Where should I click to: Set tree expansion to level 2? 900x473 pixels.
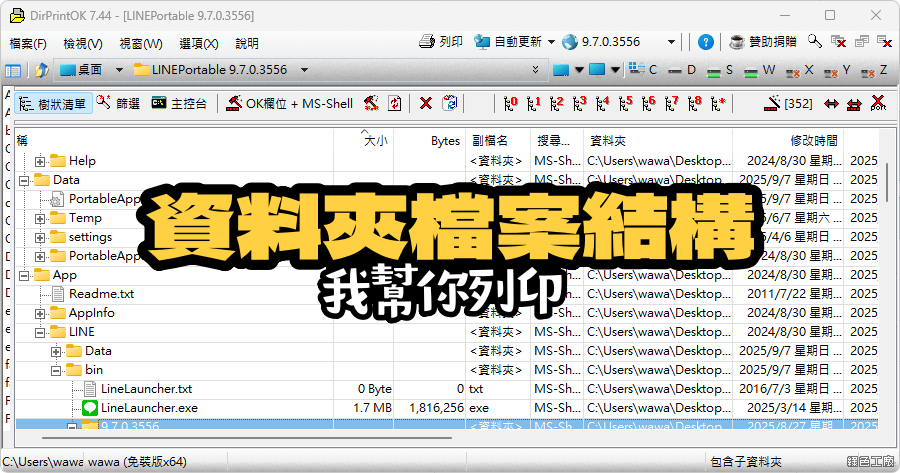(x=556, y=103)
